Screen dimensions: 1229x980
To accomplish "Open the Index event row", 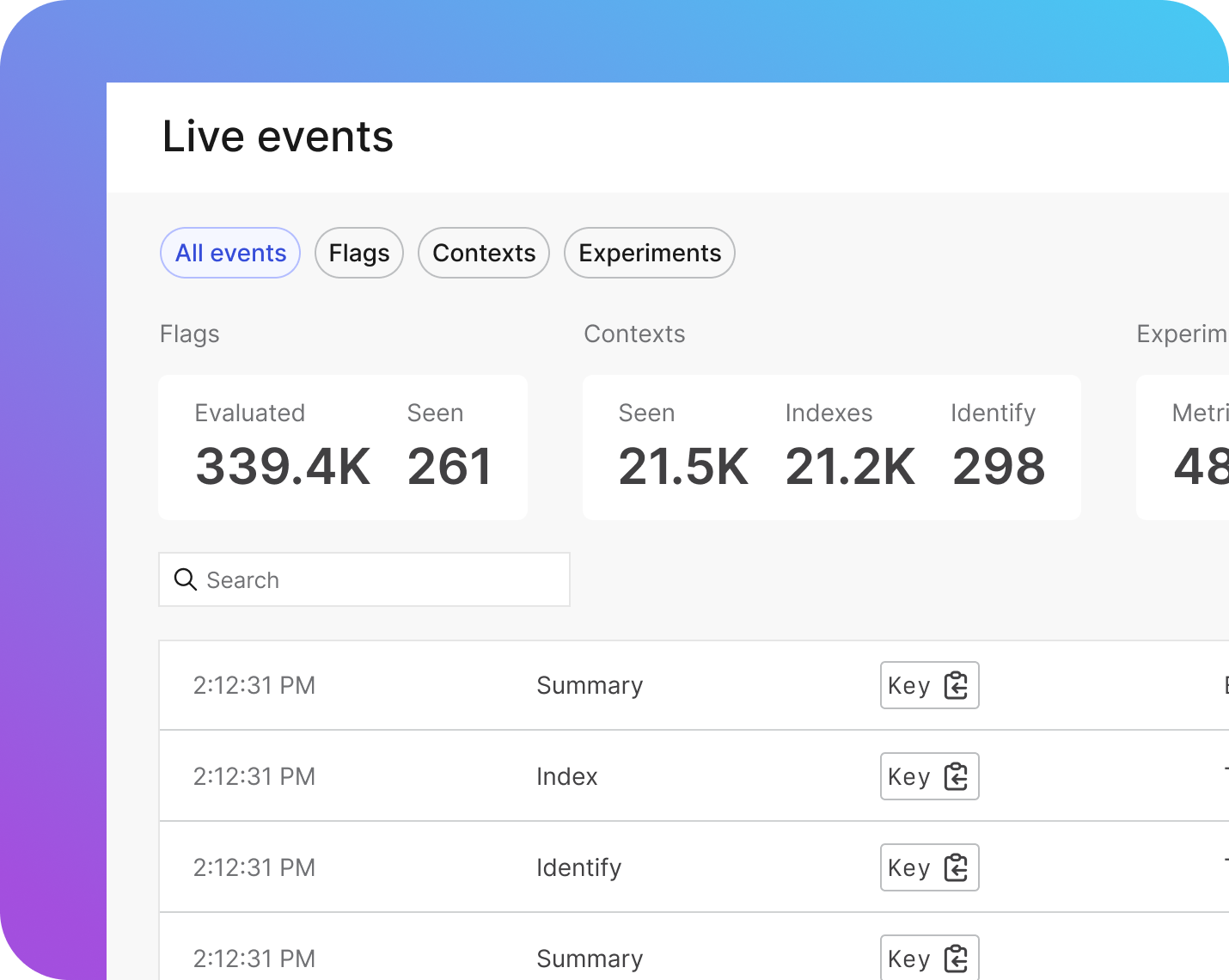I will [x=567, y=776].
